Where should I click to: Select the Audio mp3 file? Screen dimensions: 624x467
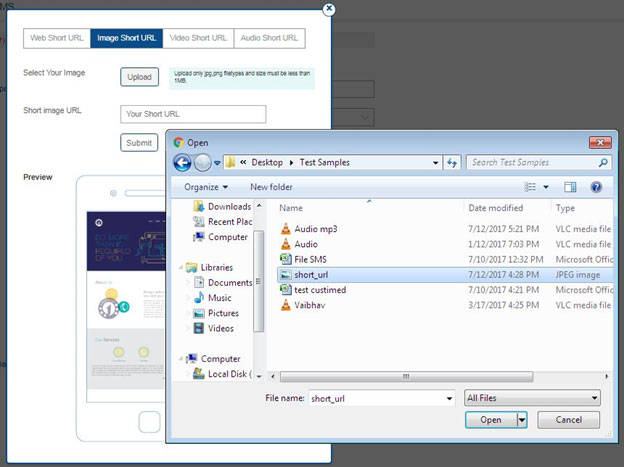315,229
